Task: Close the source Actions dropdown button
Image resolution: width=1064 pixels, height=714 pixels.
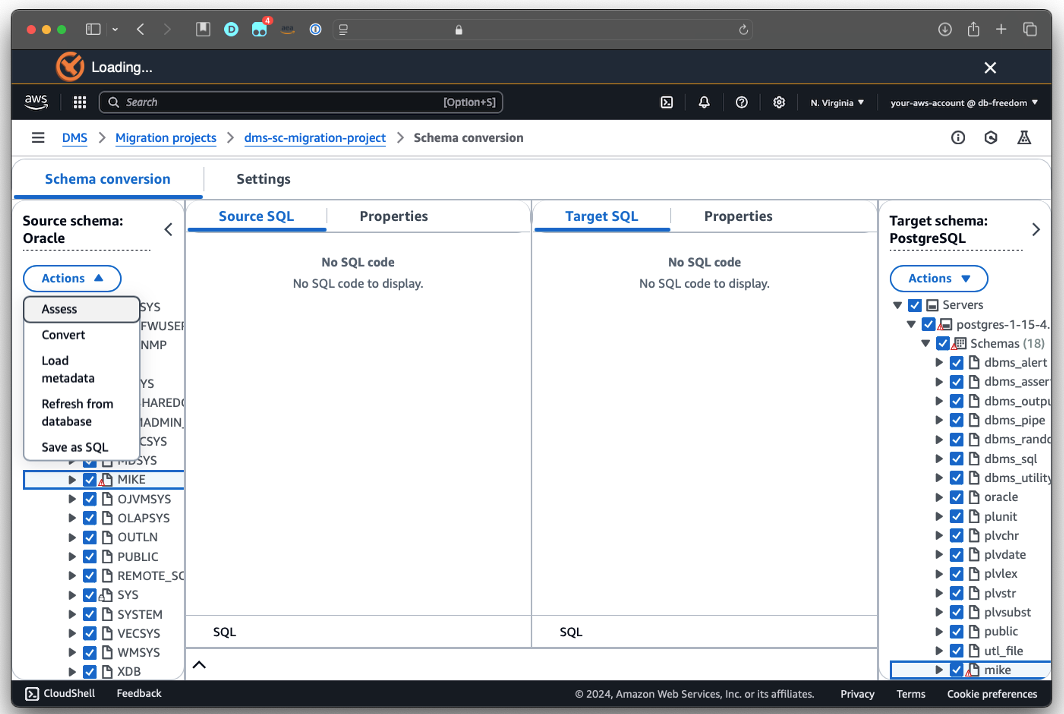Action: point(72,278)
